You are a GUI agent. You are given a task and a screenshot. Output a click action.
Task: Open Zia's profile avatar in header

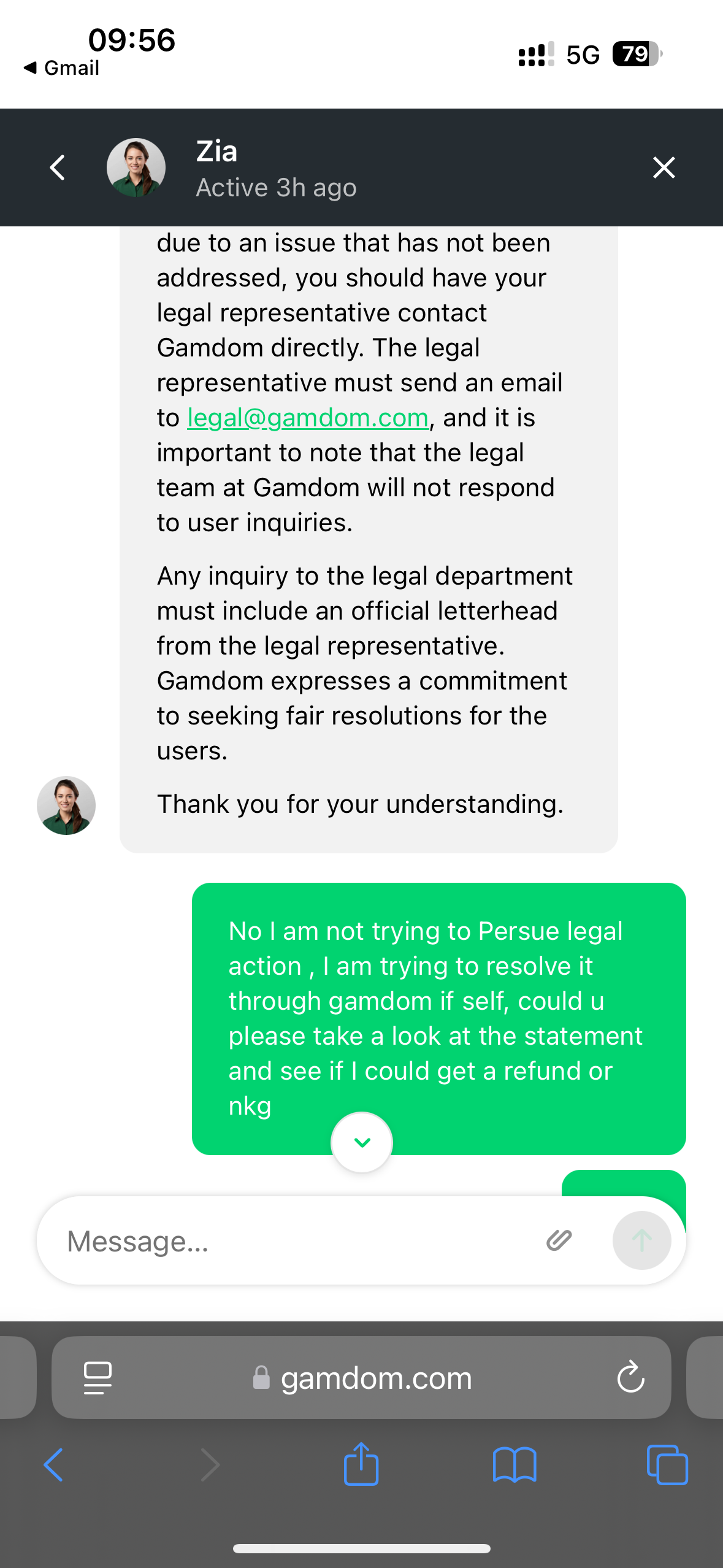136,167
